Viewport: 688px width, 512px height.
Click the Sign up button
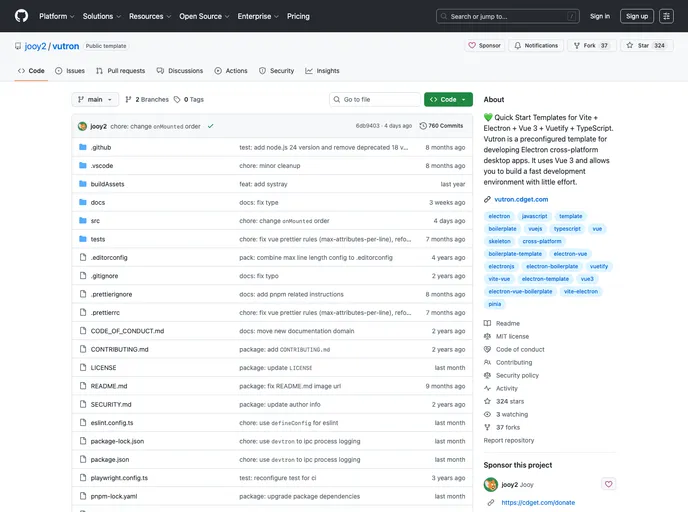[x=636, y=16]
